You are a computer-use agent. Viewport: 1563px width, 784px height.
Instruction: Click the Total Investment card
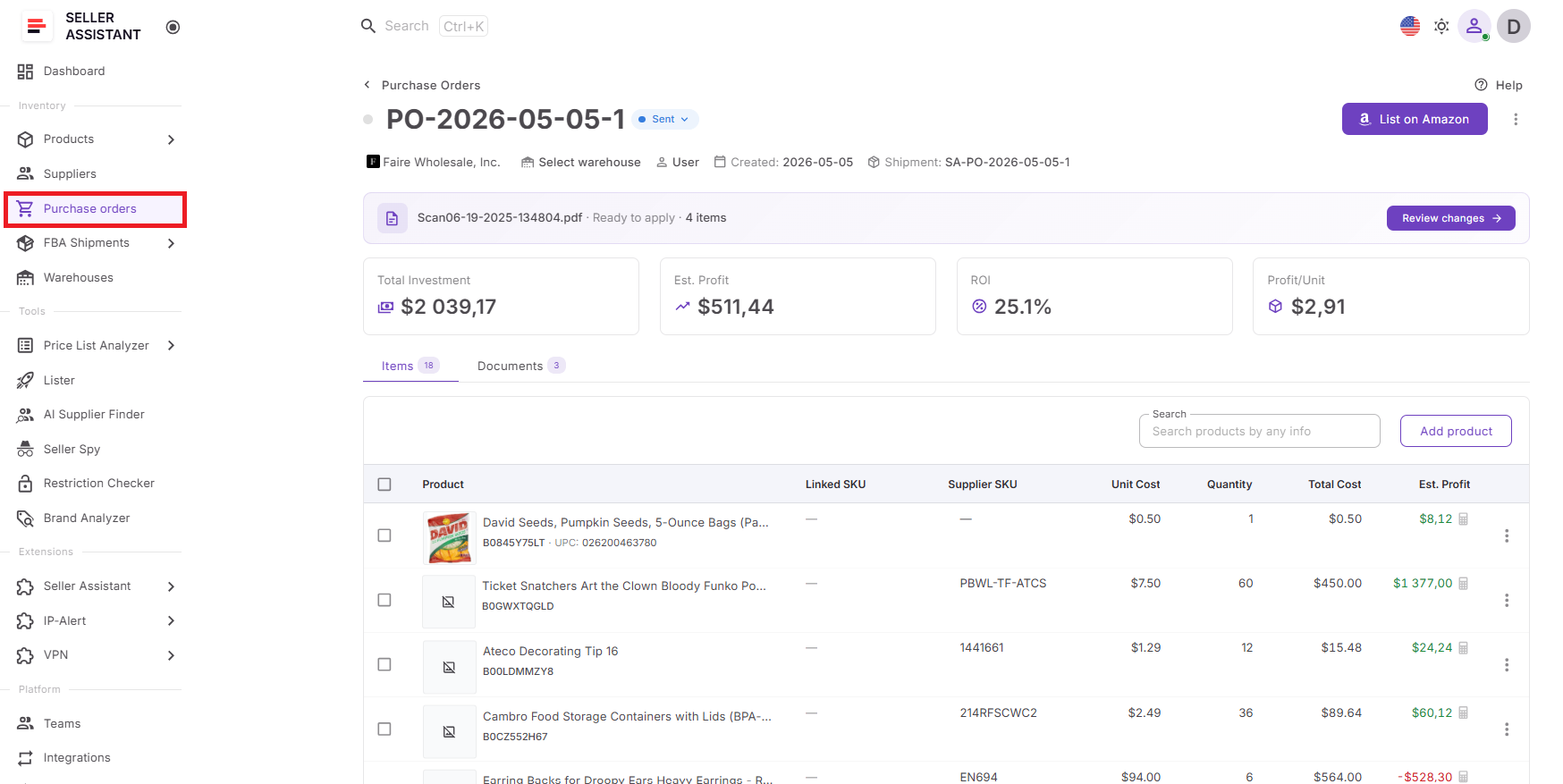pos(501,297)
